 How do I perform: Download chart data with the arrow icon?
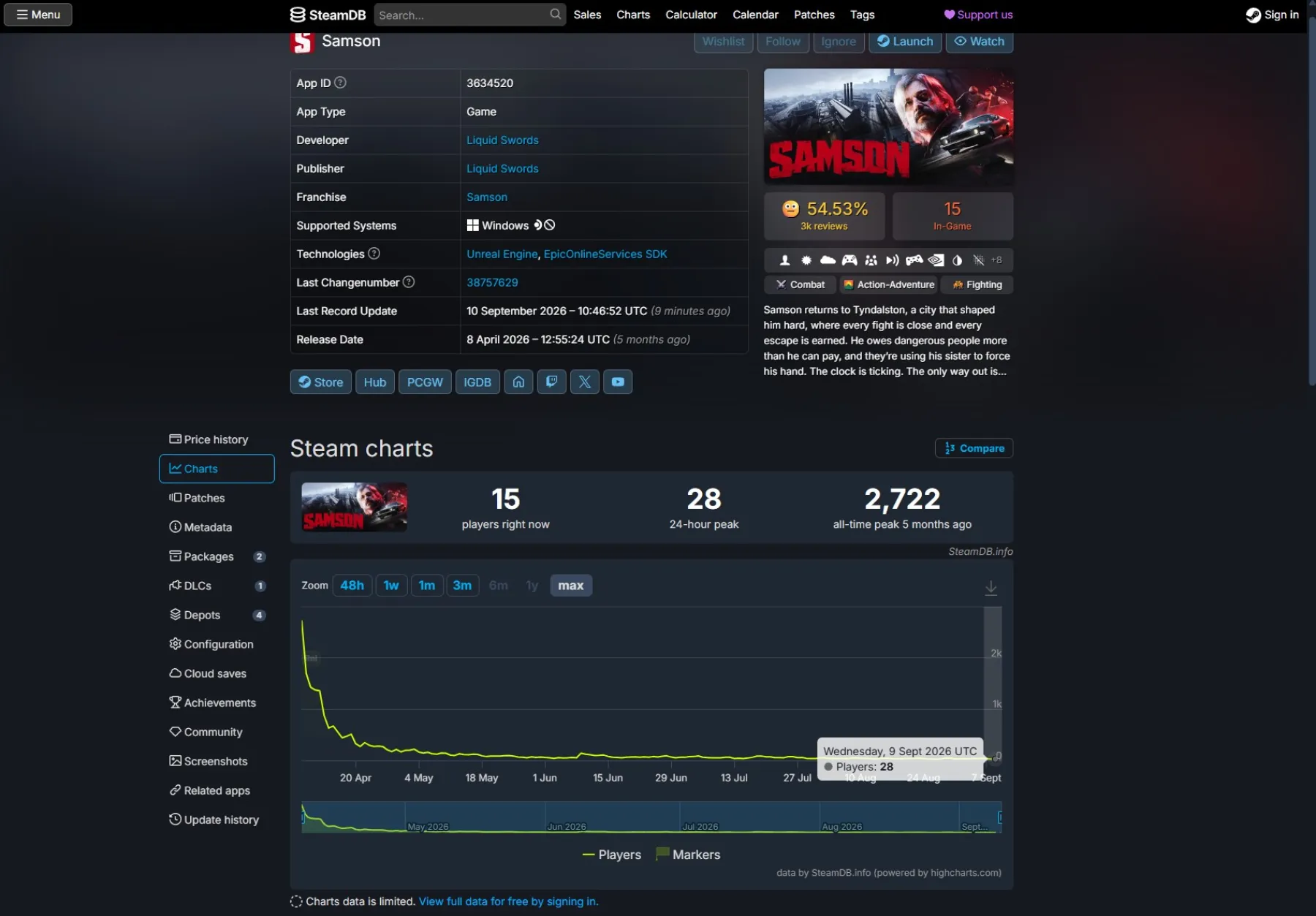pos(991,587)
